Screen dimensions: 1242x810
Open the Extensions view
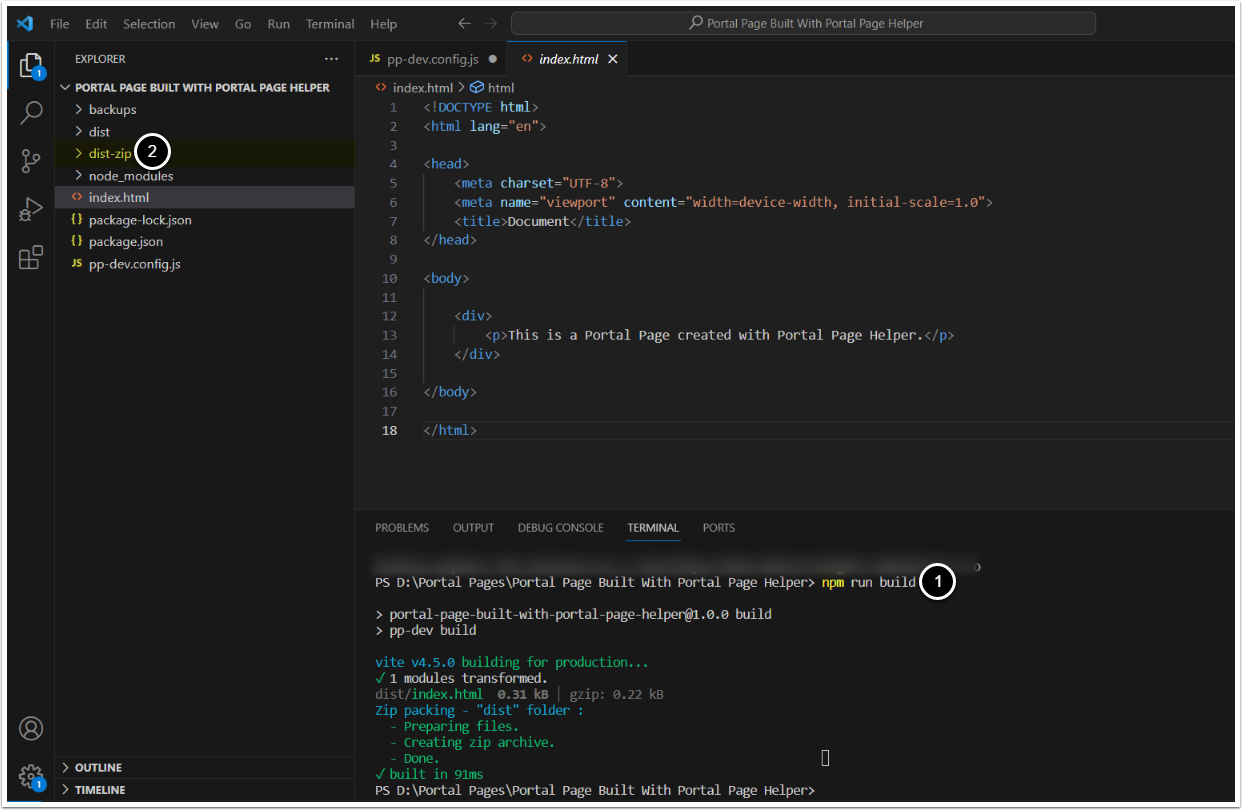[x=31, y=258]
